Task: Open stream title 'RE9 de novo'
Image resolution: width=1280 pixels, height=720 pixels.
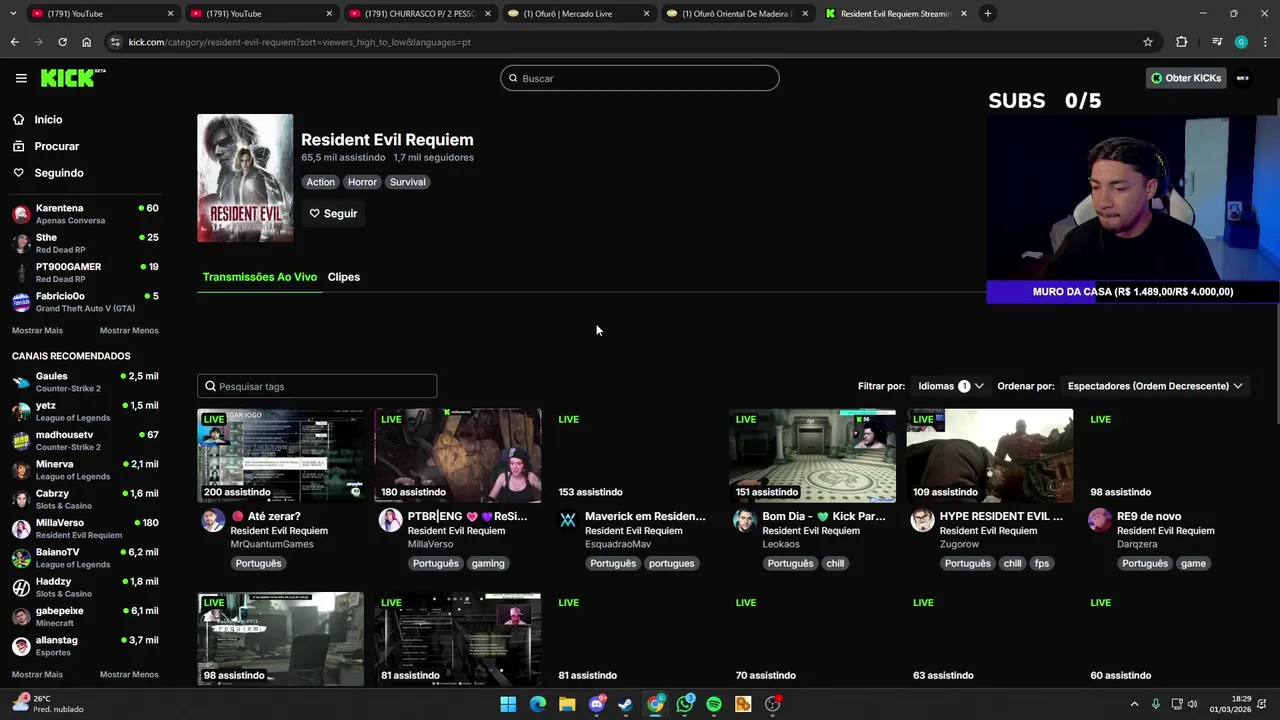Action: point(1149,516)
